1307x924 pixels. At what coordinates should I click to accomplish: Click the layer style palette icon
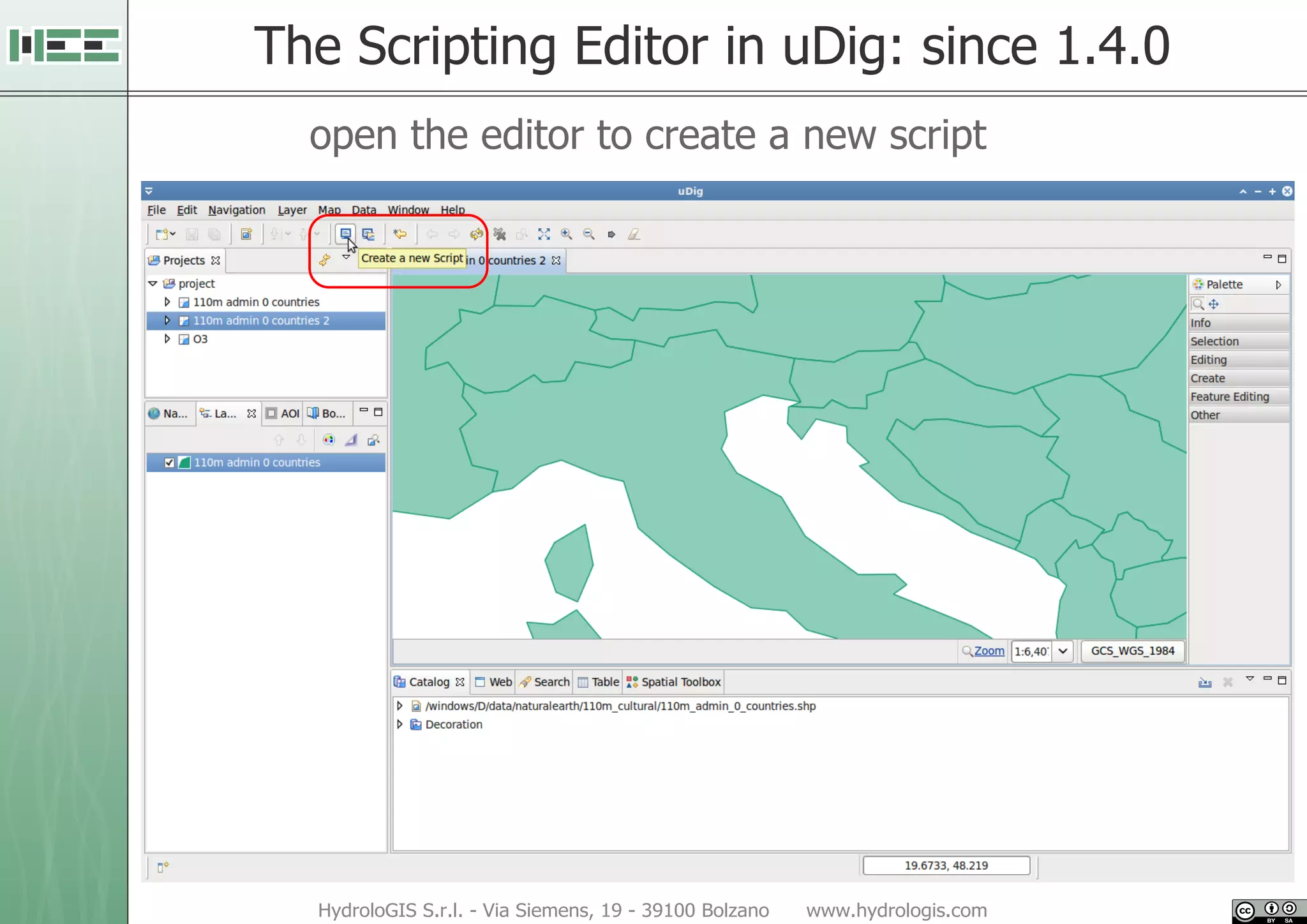(x=329, y=439)
